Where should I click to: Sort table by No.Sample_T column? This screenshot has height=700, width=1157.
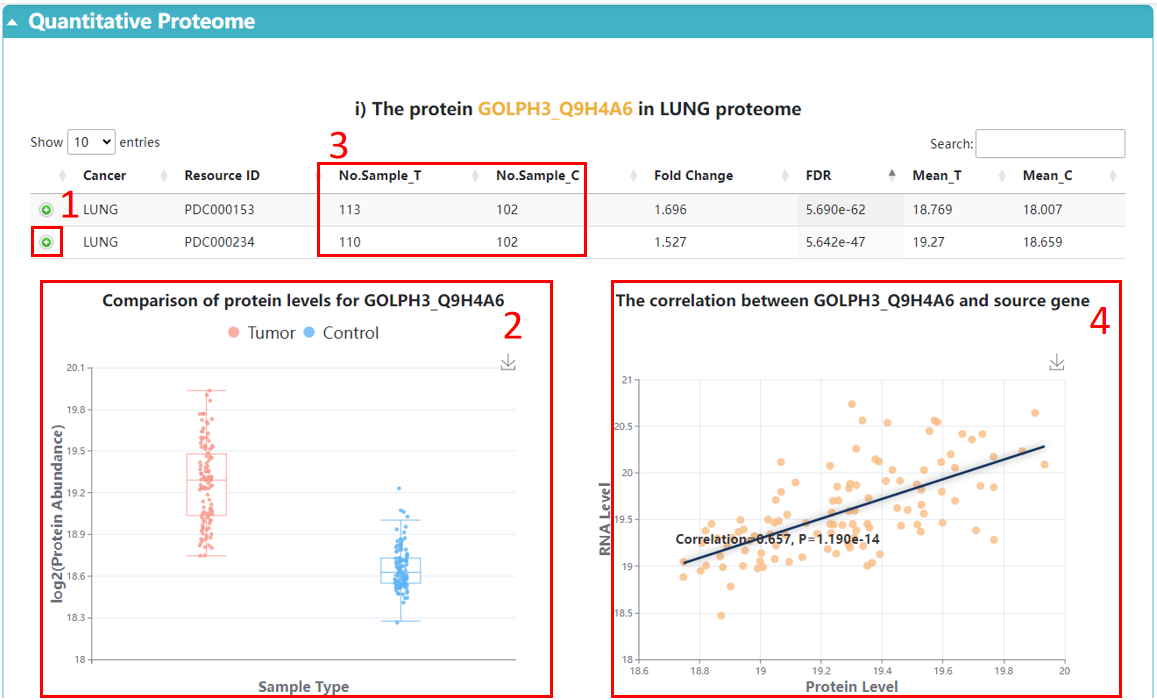point(380,176)
